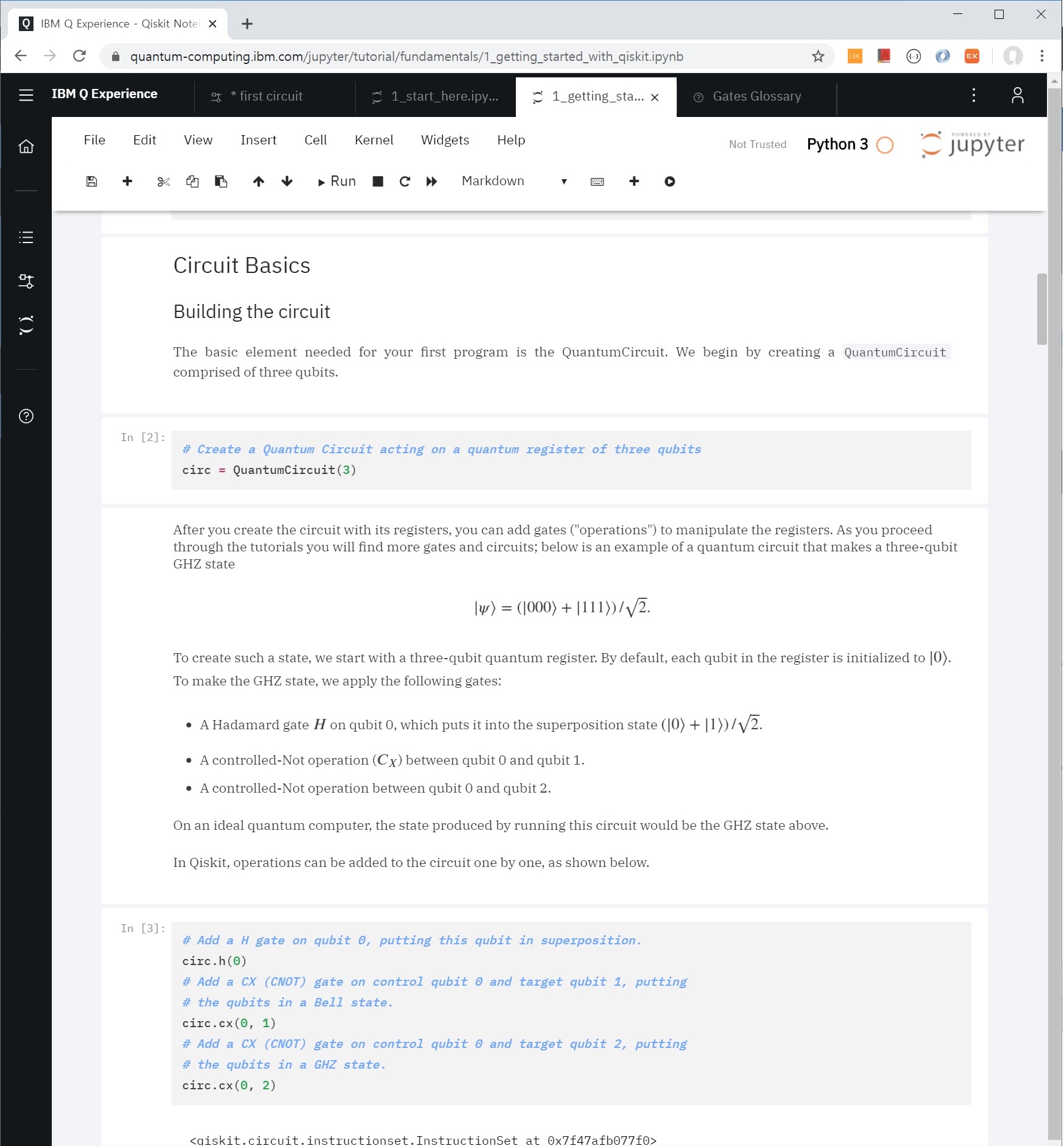The image size is (1064, 1146).
Task: Reload the browser page
Action: tap(79, 56)
